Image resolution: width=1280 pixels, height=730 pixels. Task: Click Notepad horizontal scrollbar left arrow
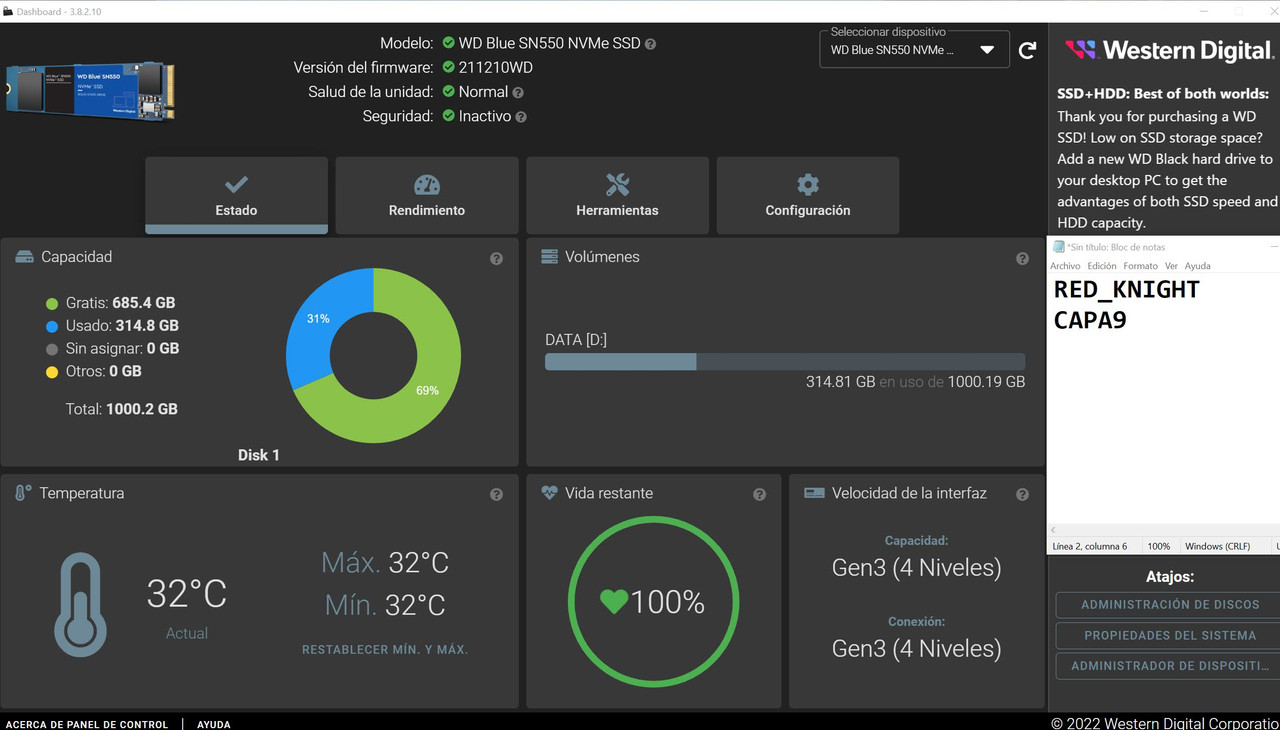pos(1053,530)
